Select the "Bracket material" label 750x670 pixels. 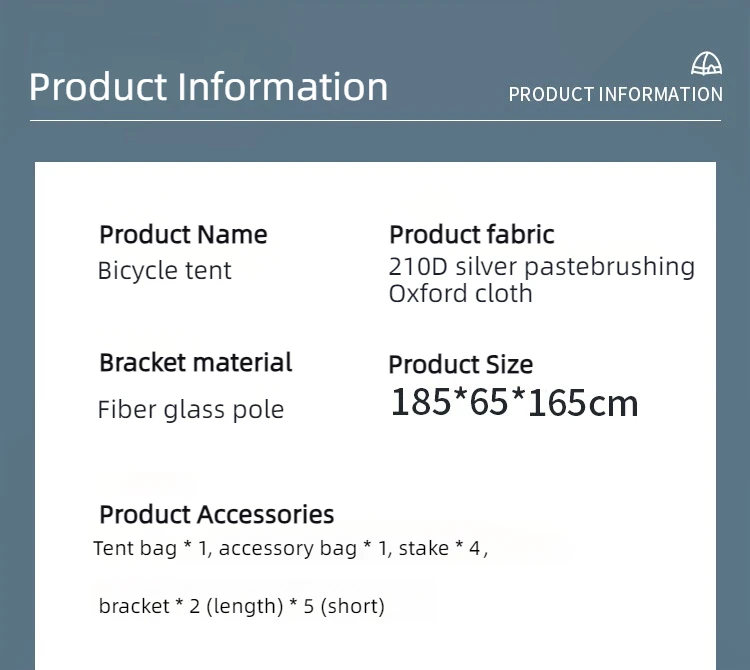coord(196,362)
